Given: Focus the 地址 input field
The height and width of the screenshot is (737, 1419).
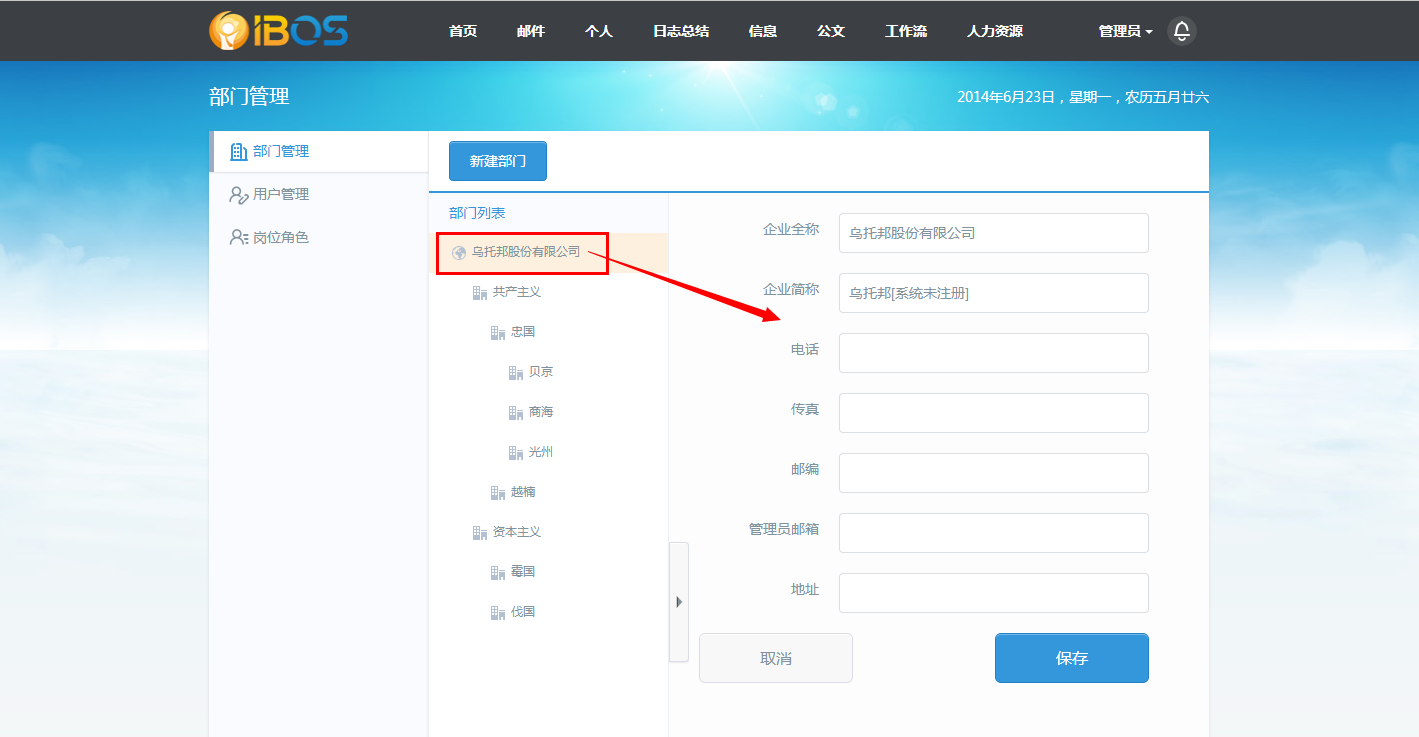Looking at the screenshot, I should click(994, 593).
